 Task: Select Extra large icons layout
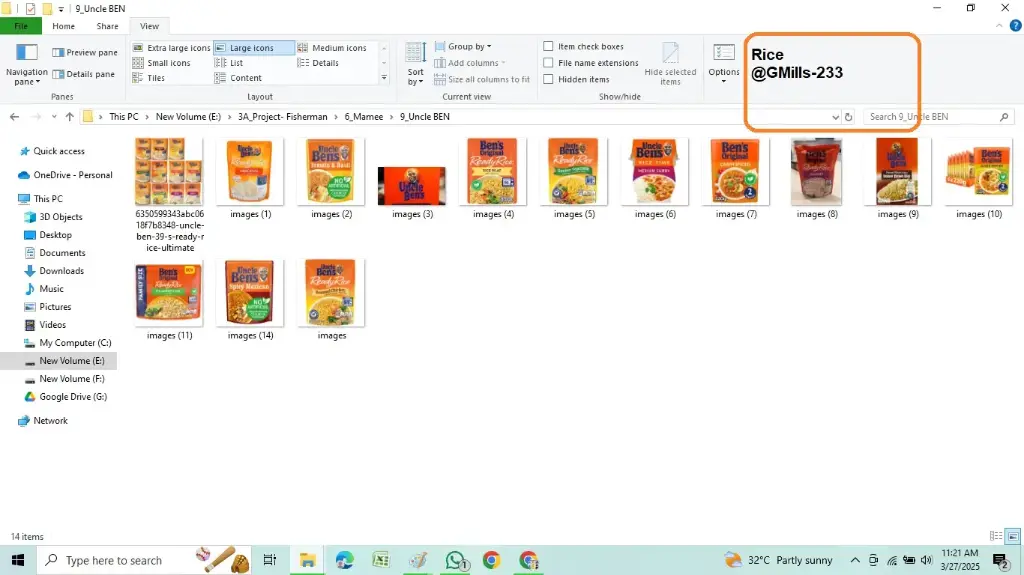[171, 48]
